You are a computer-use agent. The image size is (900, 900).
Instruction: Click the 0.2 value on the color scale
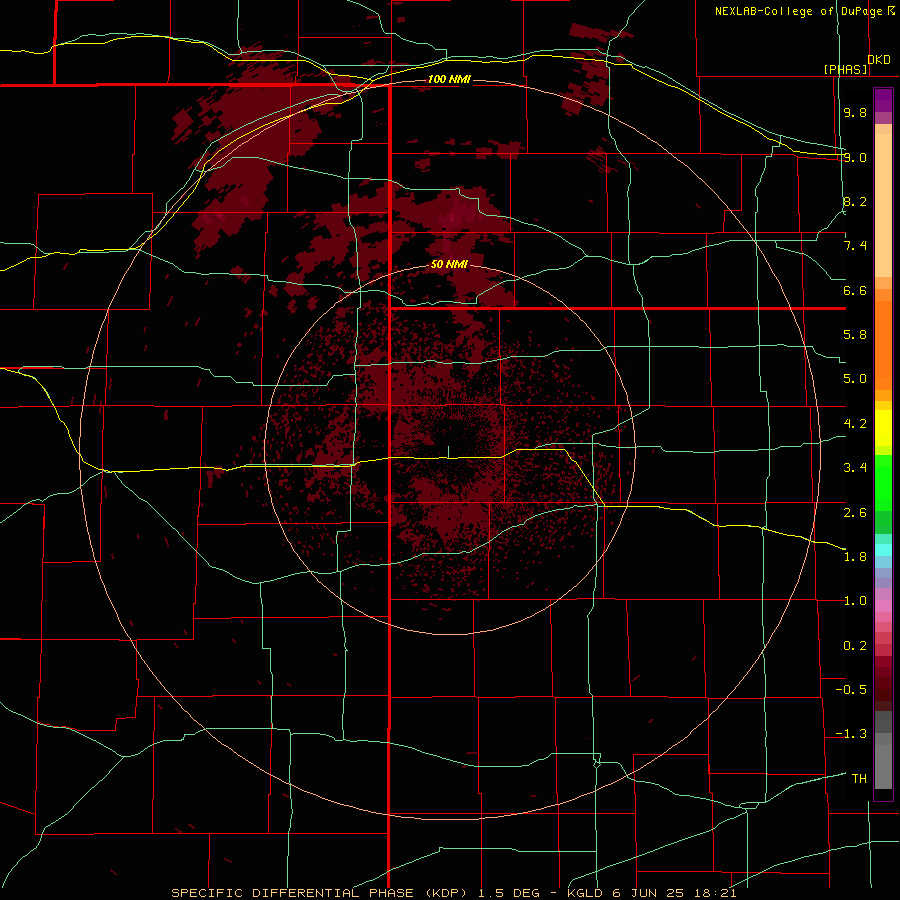pyautogui.click(x=855, y=646)
